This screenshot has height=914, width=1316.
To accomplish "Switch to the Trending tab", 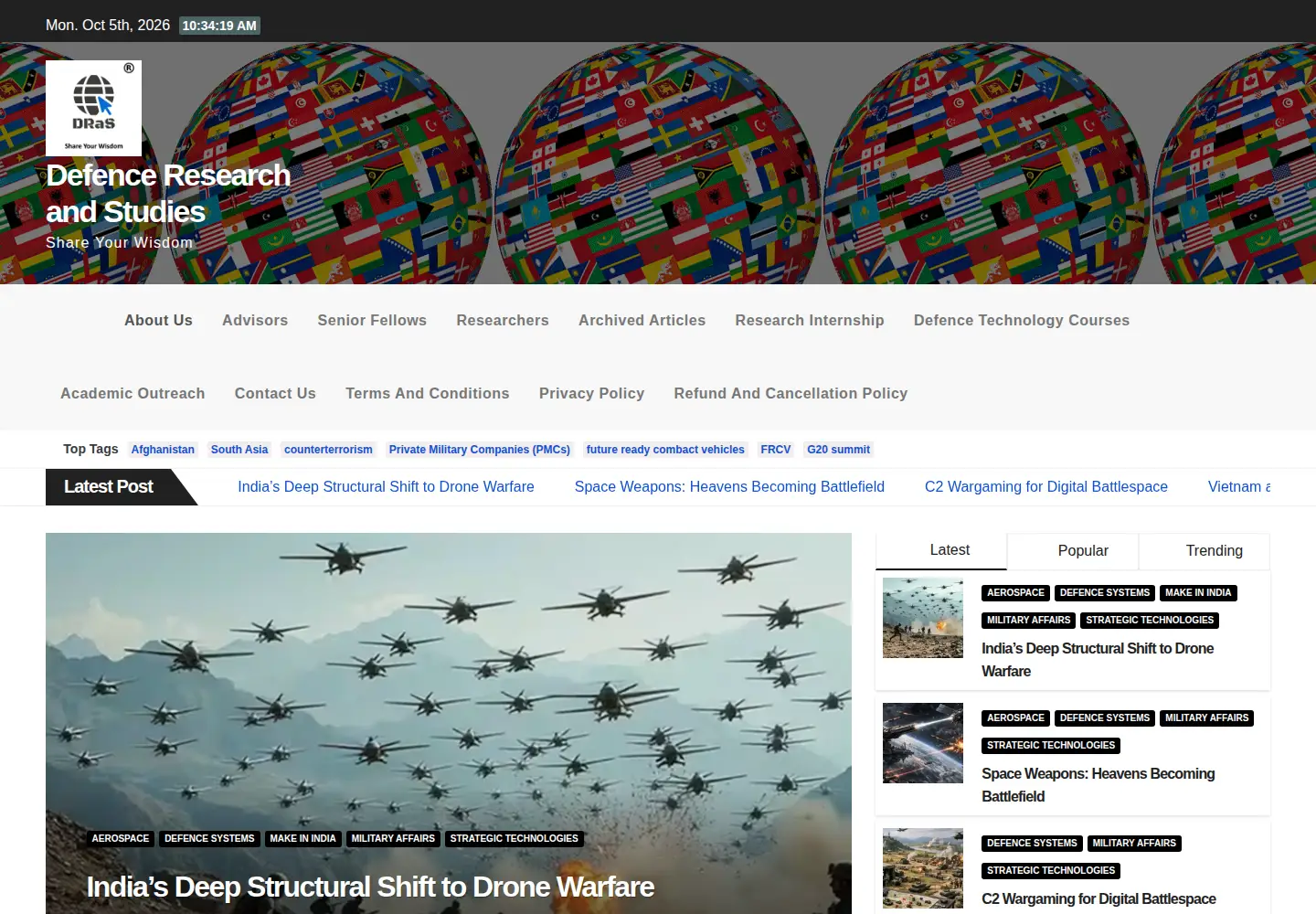I will point(1205,551).
